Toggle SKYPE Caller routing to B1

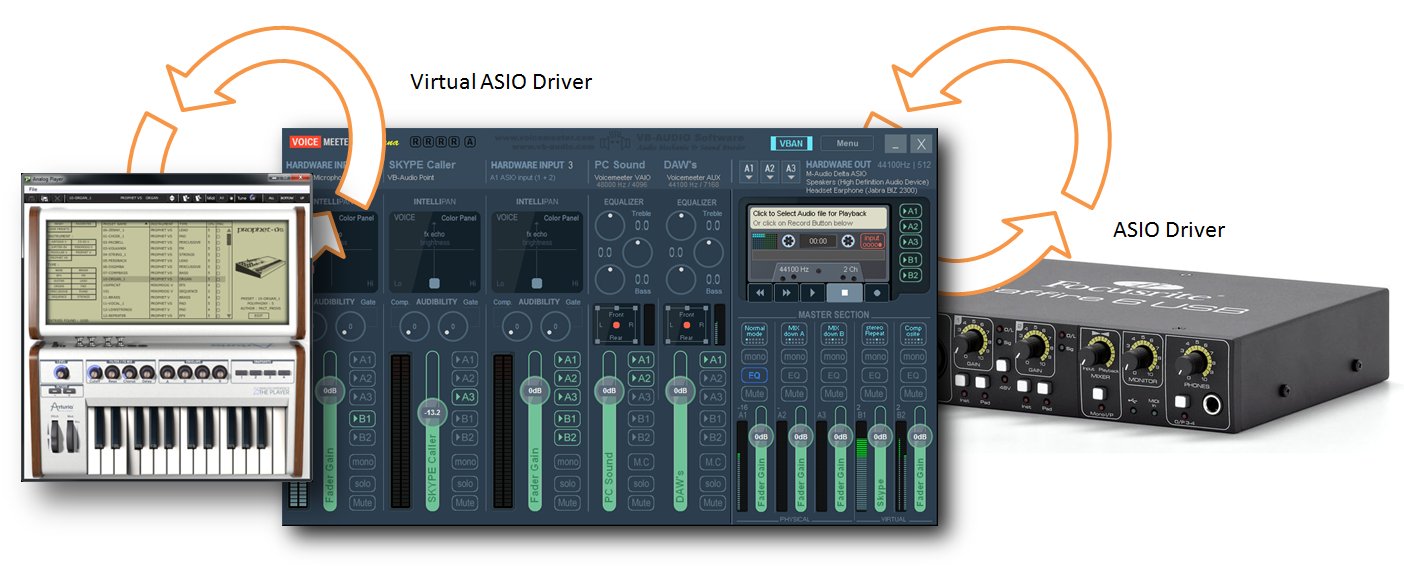[464, 418]
